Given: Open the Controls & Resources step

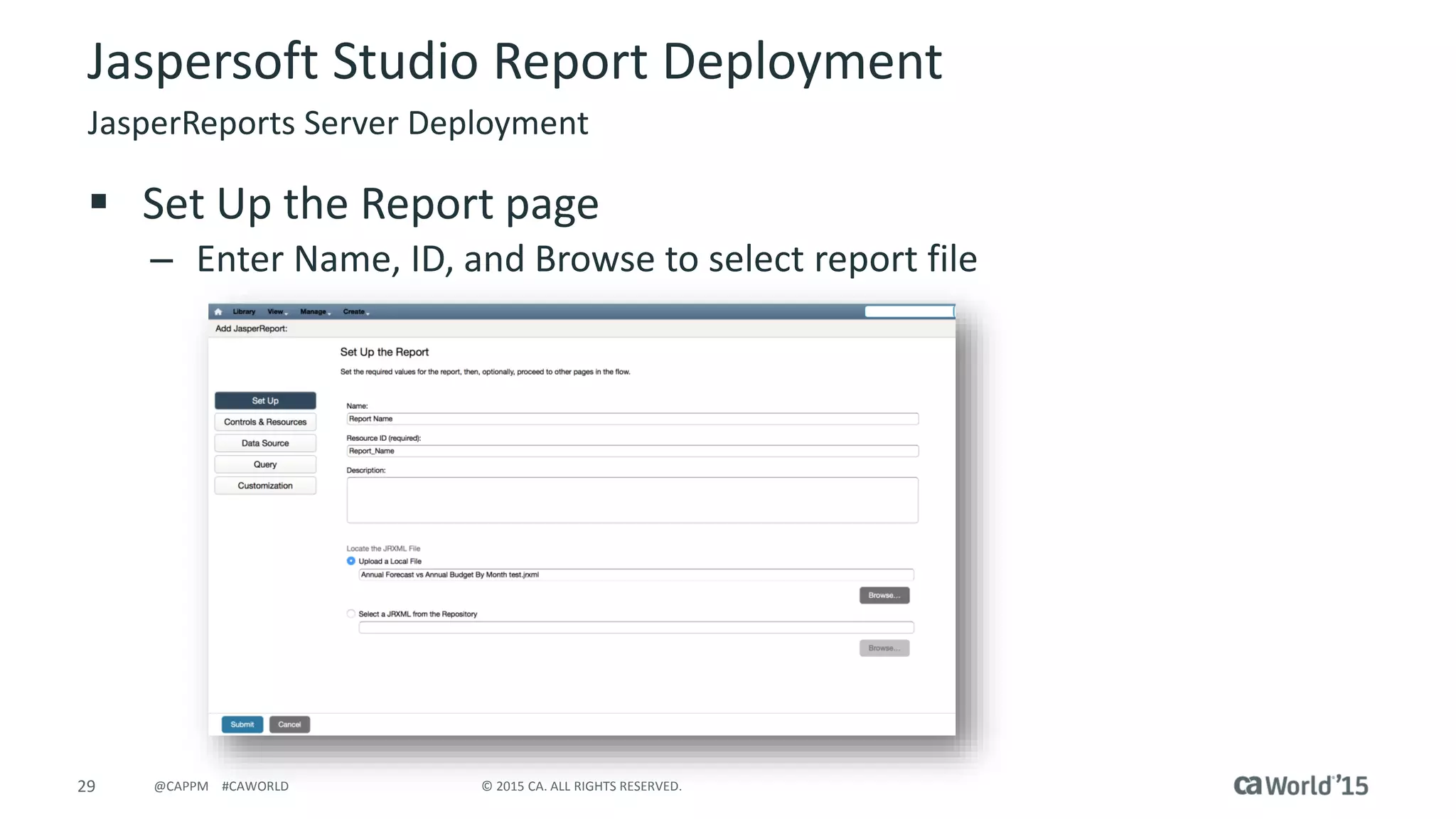Looking at the screenshot, I should coord(265,422).
